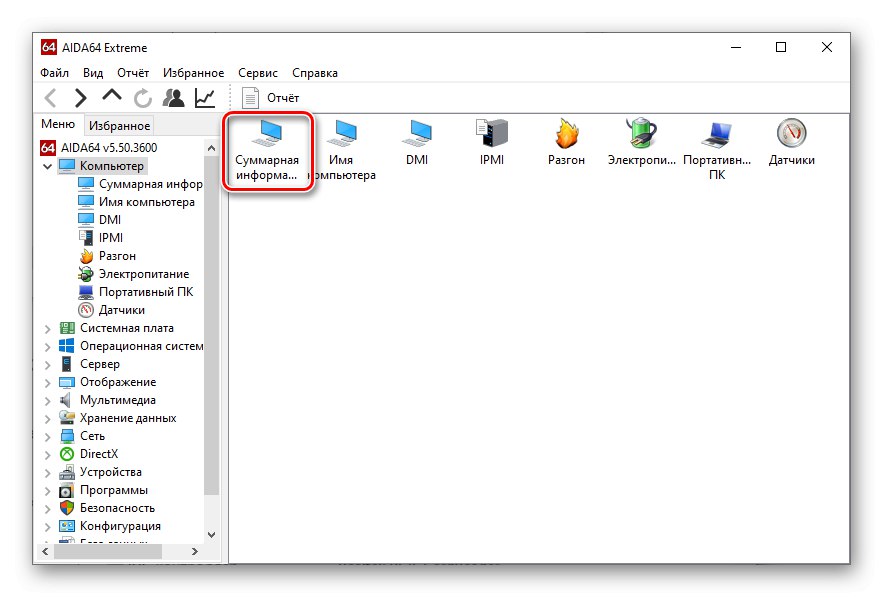Open the Разгон flame icon in main pane
The height and width of the screenshot is (597, 883).
pyautogui.click(x=567, y=143)
